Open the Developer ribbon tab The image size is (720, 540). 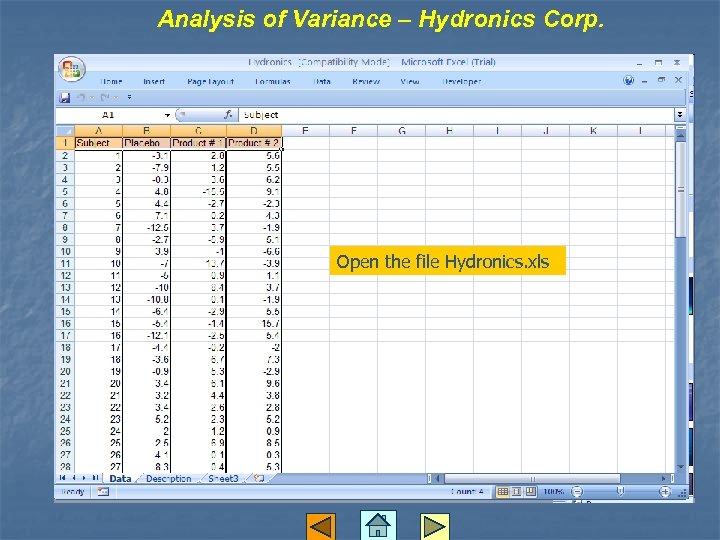coord(461,81)
